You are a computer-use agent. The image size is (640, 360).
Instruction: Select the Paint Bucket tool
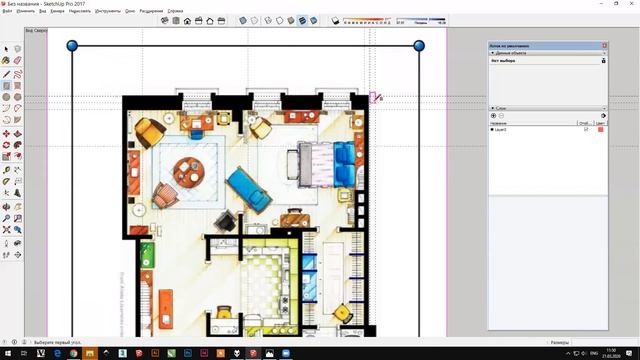pyautogui.click(x=6, y=60)
